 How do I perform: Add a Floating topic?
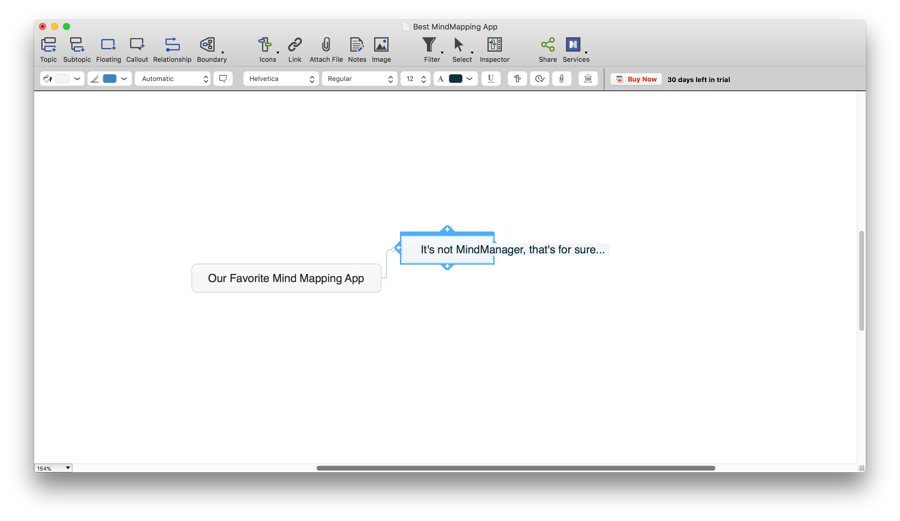coord(108,49)
